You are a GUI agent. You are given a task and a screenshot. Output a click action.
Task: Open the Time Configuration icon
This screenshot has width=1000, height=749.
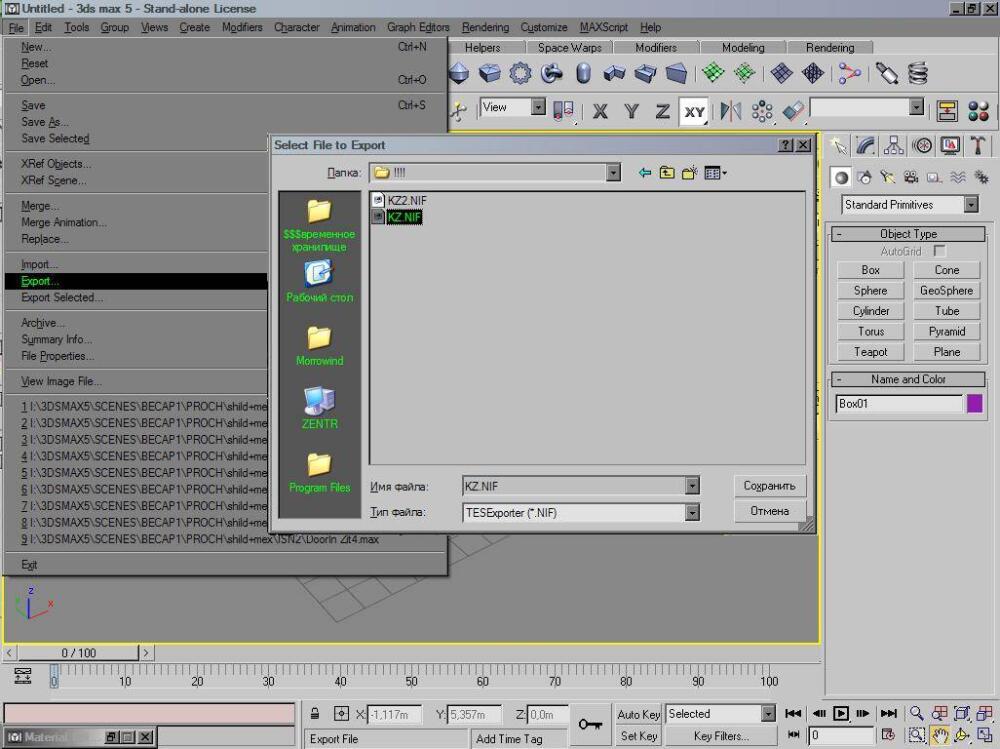point(888,735)
